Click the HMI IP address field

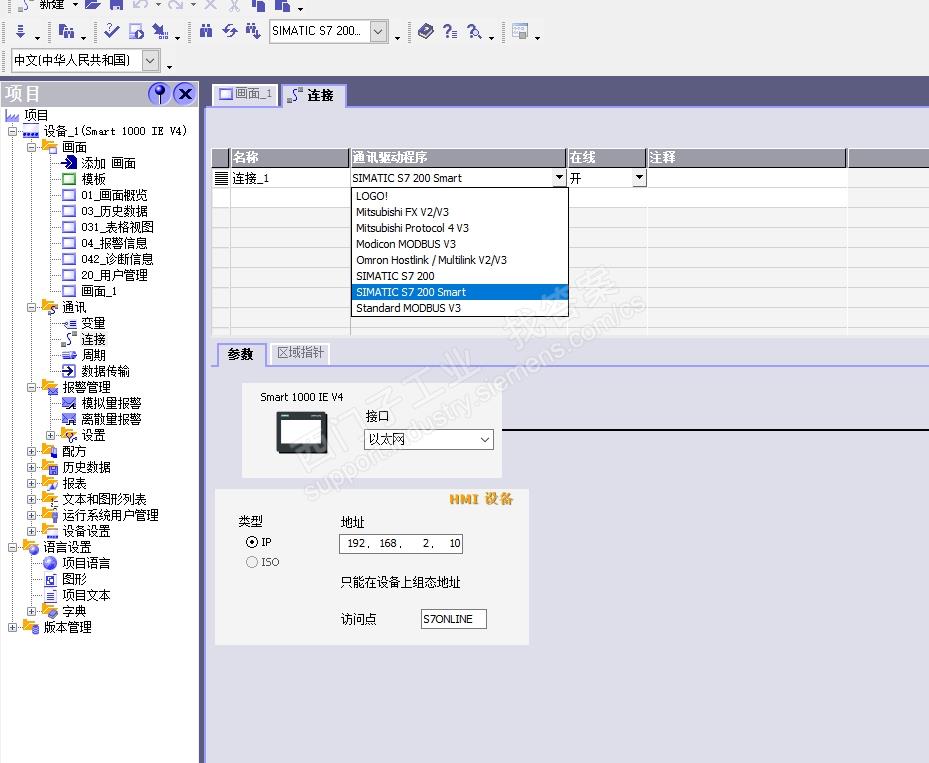[x=401, y=543]
